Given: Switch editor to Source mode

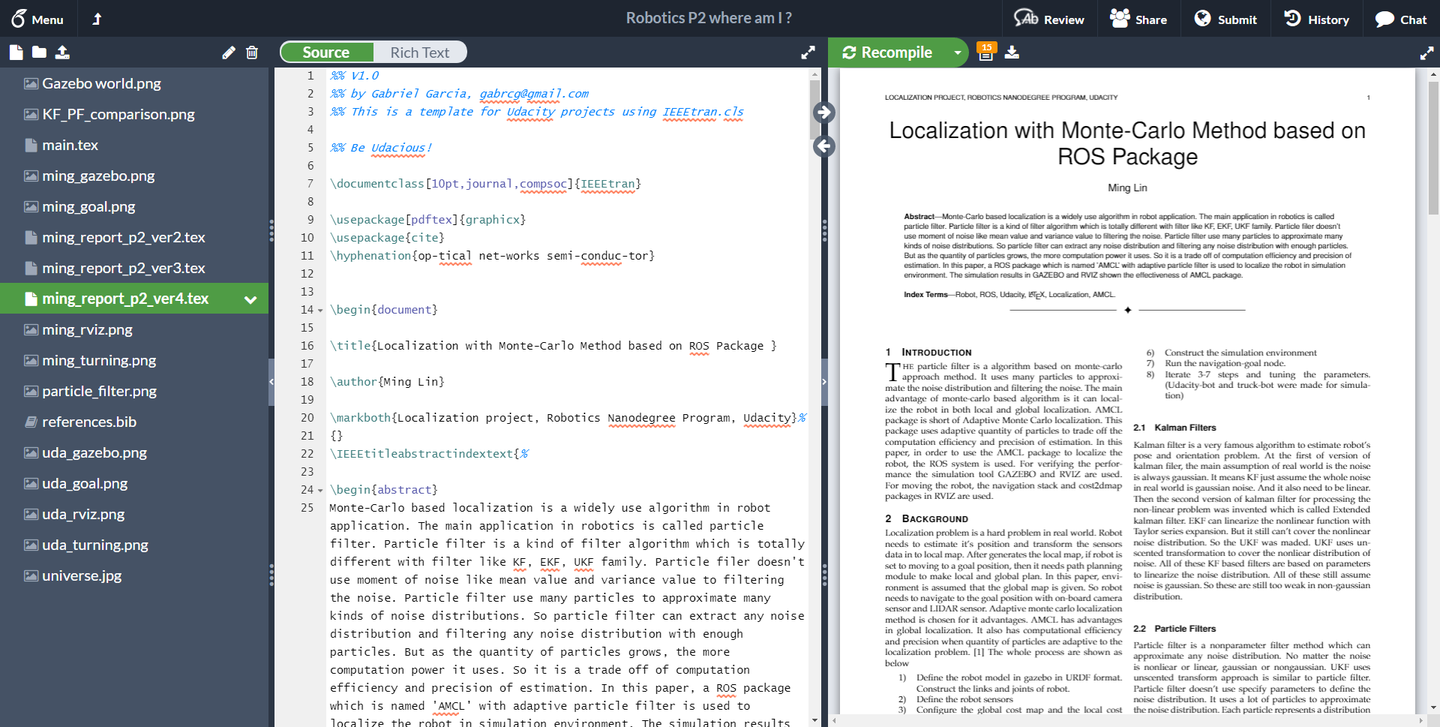Looking at the screenshot, I should pyautogui.click(x=326, y=53).
